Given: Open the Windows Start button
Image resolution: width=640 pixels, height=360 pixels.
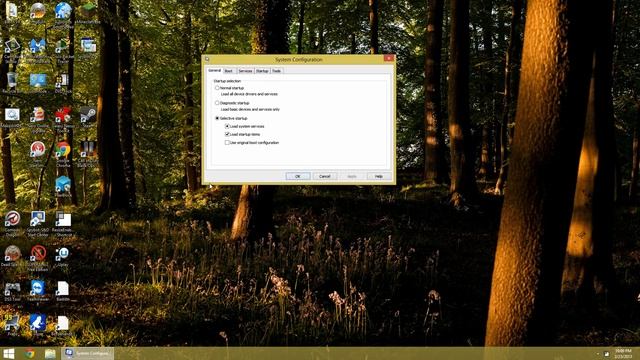Looking at the screenshot, I should [x=9, y=353].
